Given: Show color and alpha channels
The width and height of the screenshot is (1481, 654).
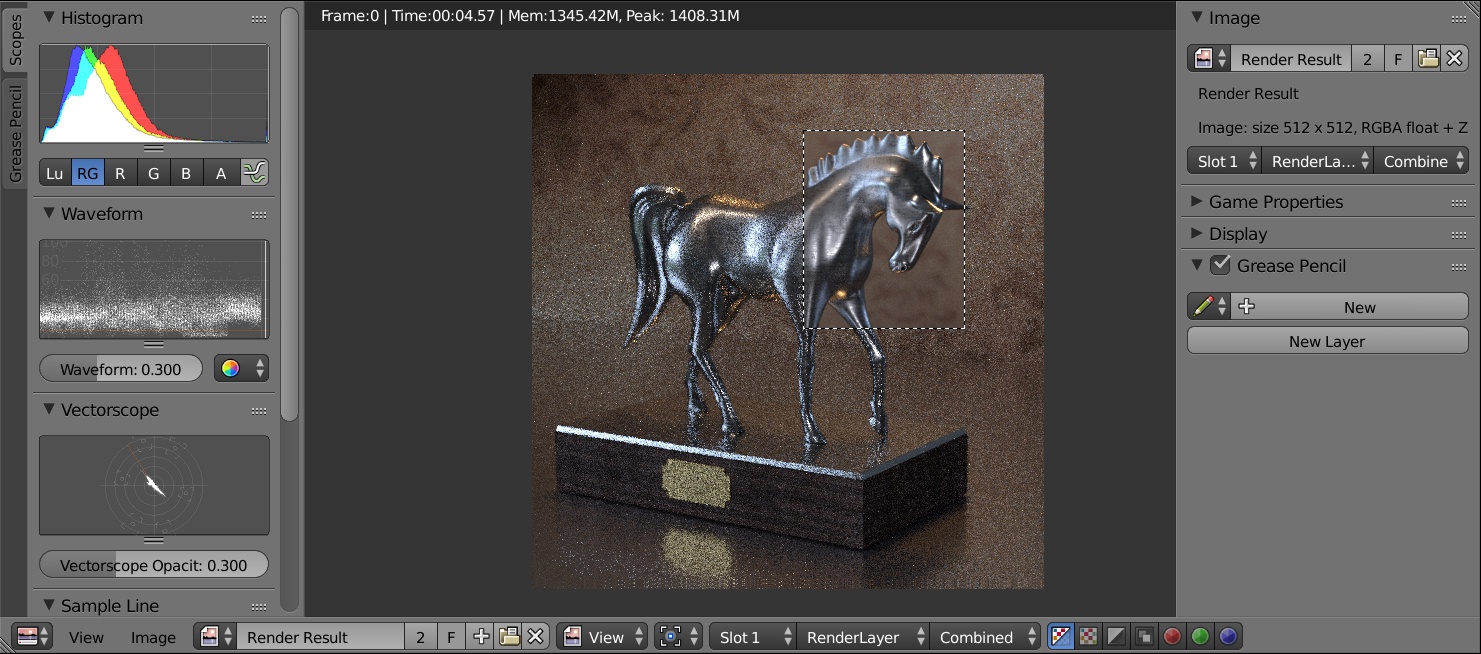Looking at the screenshot, I should coord(1060,637).
